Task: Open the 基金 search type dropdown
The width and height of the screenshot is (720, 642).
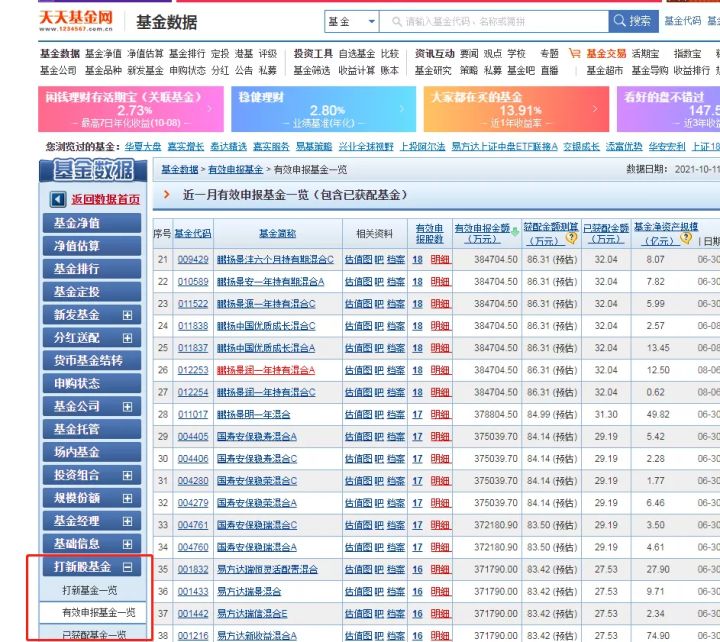Action: point(352,21)
